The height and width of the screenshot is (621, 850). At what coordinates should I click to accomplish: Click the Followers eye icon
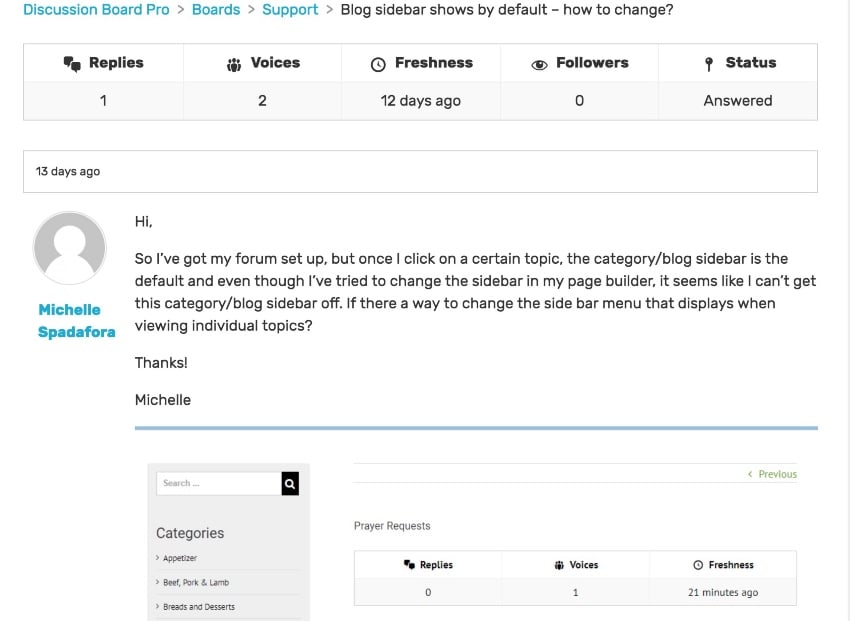(539, 64)
